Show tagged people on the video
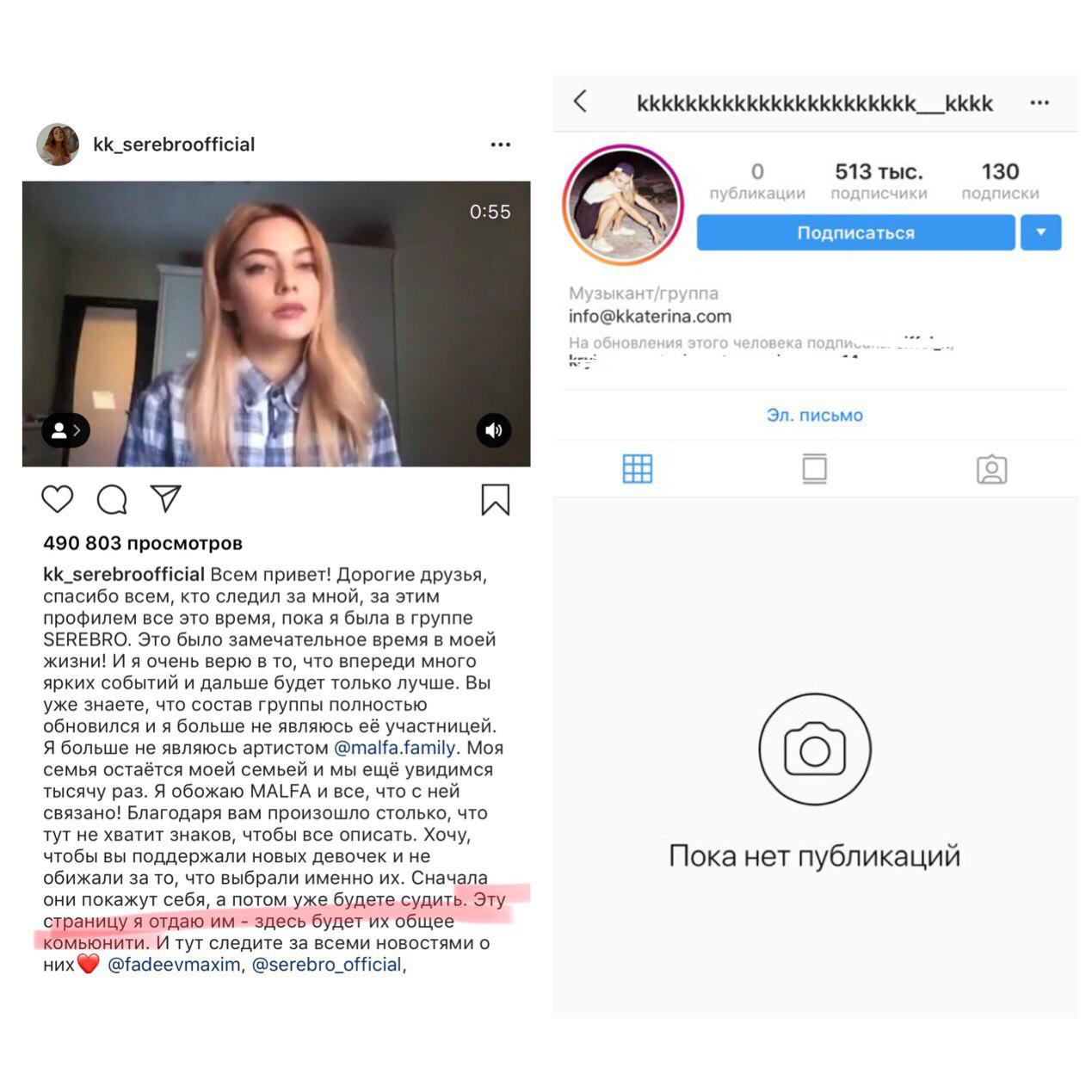Screen dimensions: 1092x1092 pyautogui.click(x=65, y=430)
